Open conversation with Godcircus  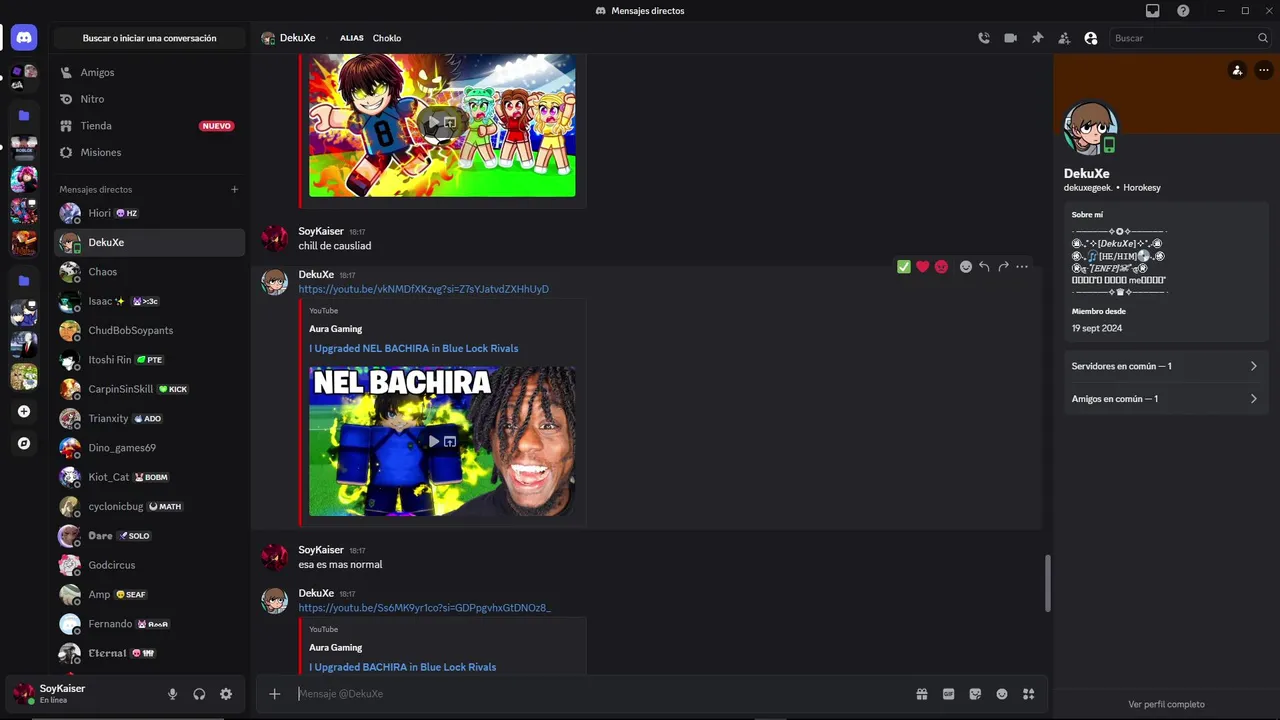point(148,565)
